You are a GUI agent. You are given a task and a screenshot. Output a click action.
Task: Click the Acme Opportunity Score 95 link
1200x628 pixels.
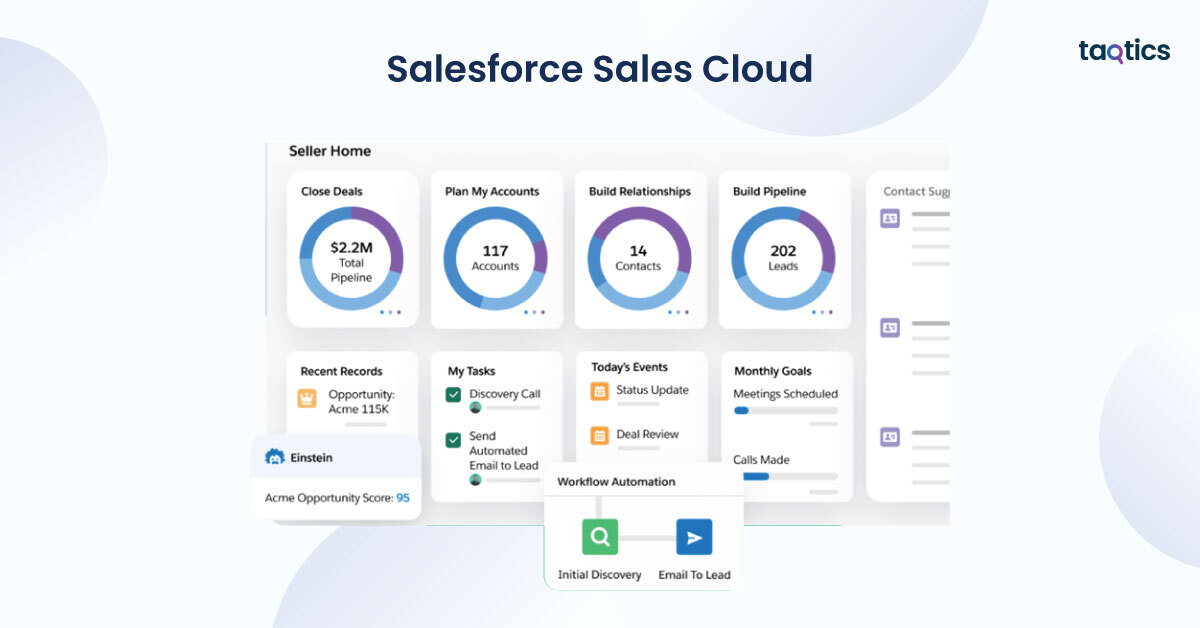[402, 497]
